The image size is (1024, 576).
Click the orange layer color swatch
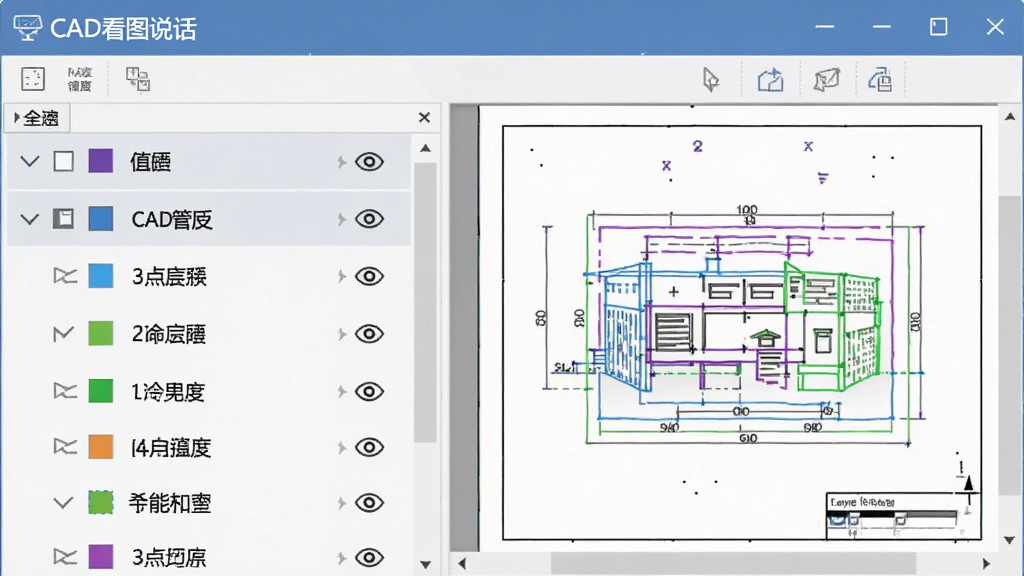click(101, 447)
